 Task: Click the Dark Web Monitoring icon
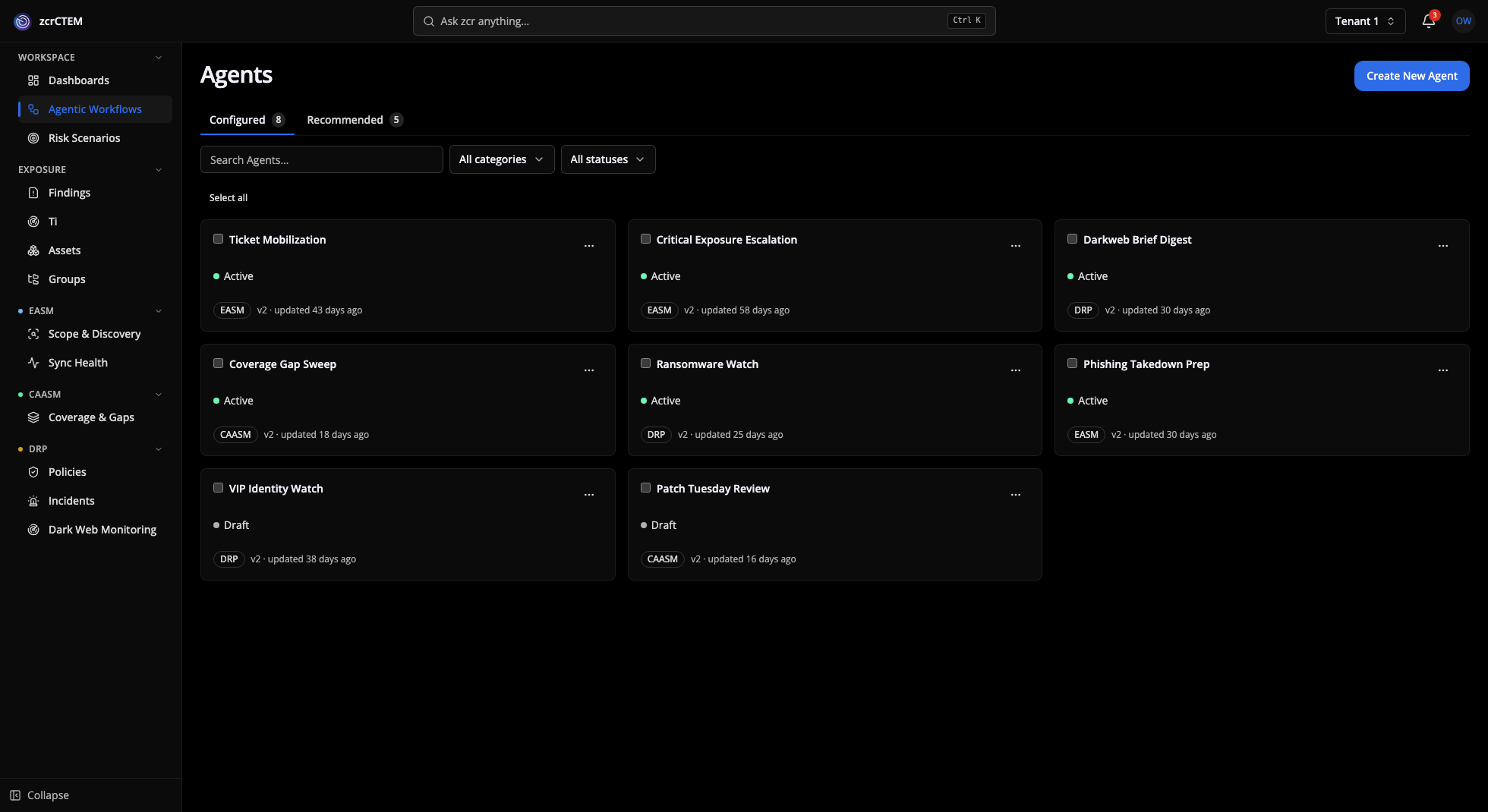[x=33, y=530]
